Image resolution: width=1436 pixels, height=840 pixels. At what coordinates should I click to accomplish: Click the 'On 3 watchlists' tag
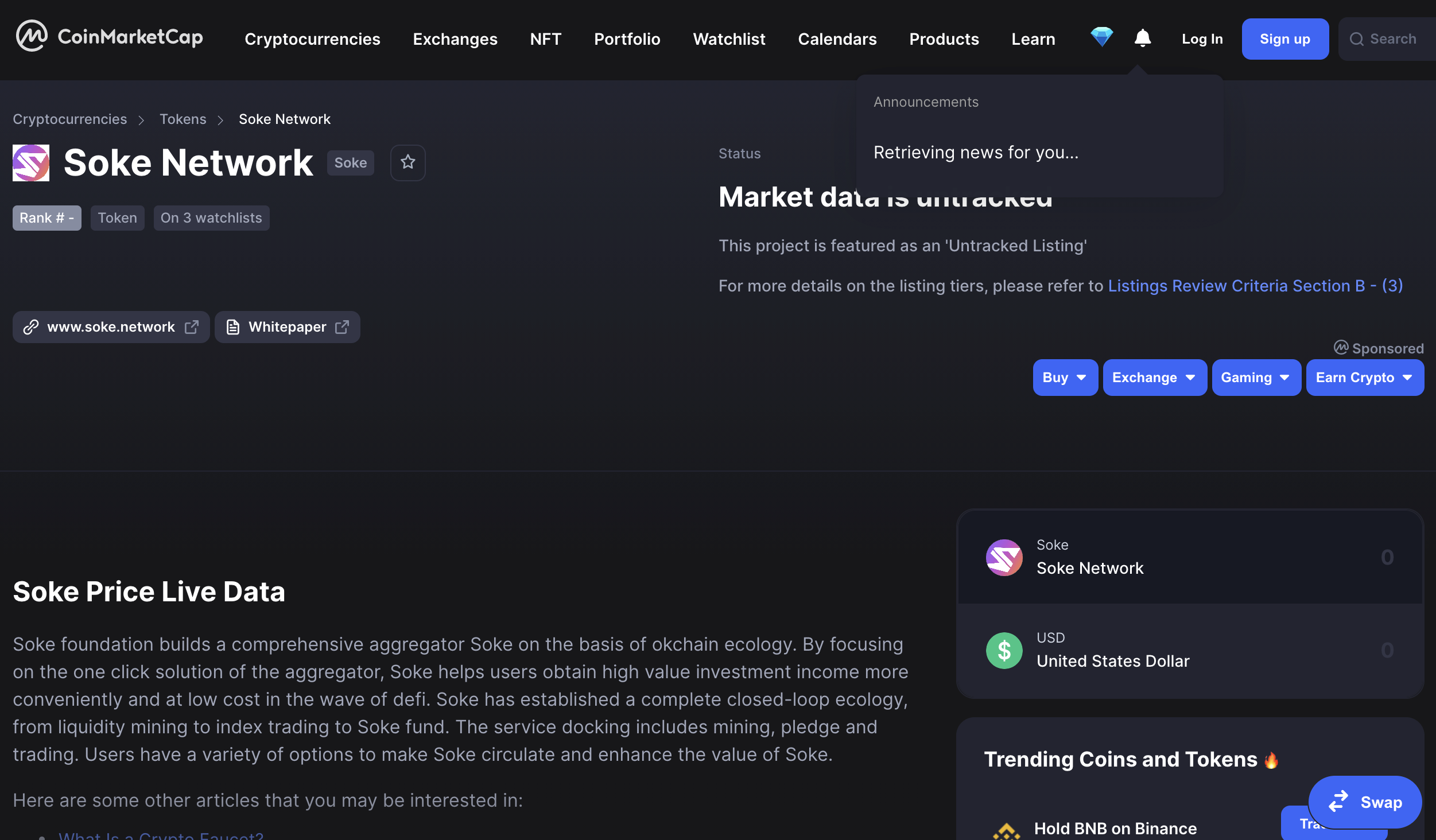coord(211,218)
